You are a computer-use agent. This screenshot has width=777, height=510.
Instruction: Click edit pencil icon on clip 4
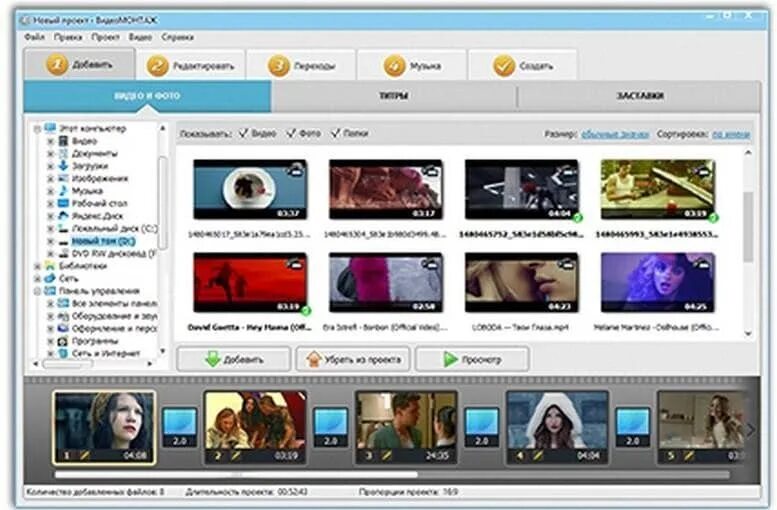538,454
